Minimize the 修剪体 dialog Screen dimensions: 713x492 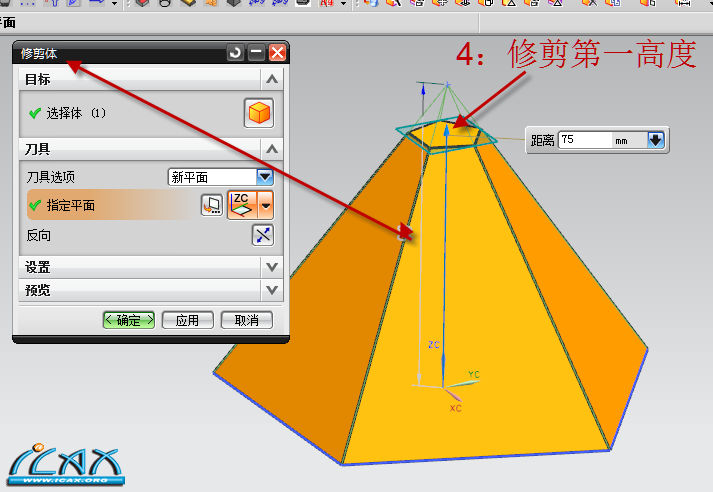(x=256, y=53)
